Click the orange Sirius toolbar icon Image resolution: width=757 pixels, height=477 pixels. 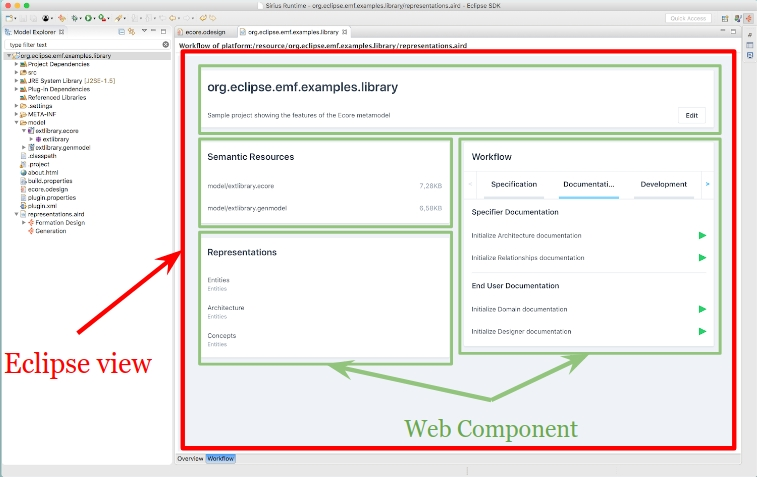click(x=62, y=18)
